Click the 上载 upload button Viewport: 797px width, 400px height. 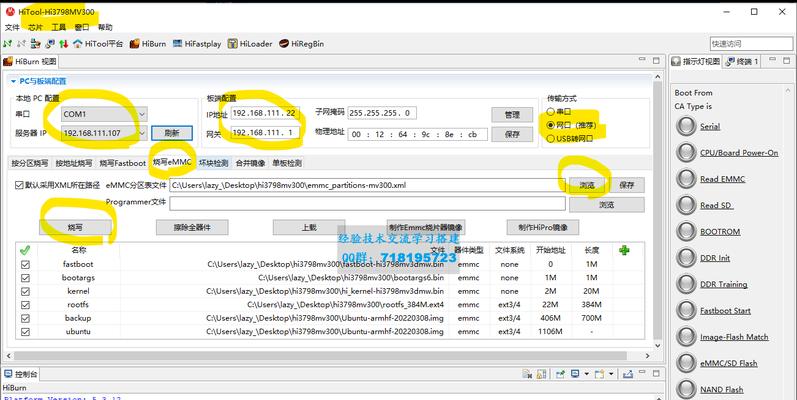click(309, 227)
